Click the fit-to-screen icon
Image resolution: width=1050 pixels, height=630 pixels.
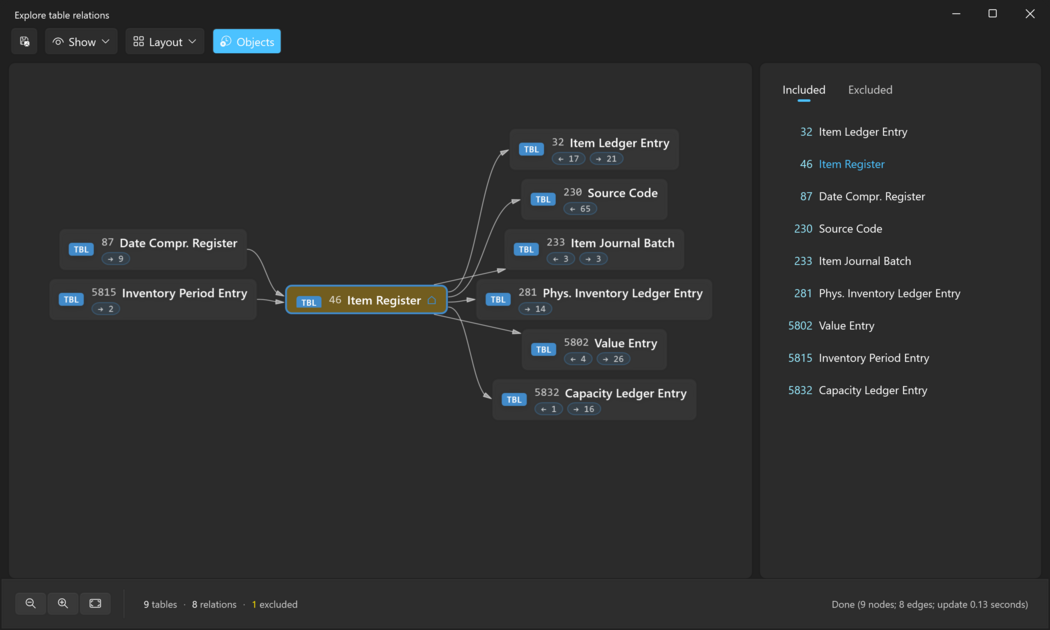click(95, 603)
